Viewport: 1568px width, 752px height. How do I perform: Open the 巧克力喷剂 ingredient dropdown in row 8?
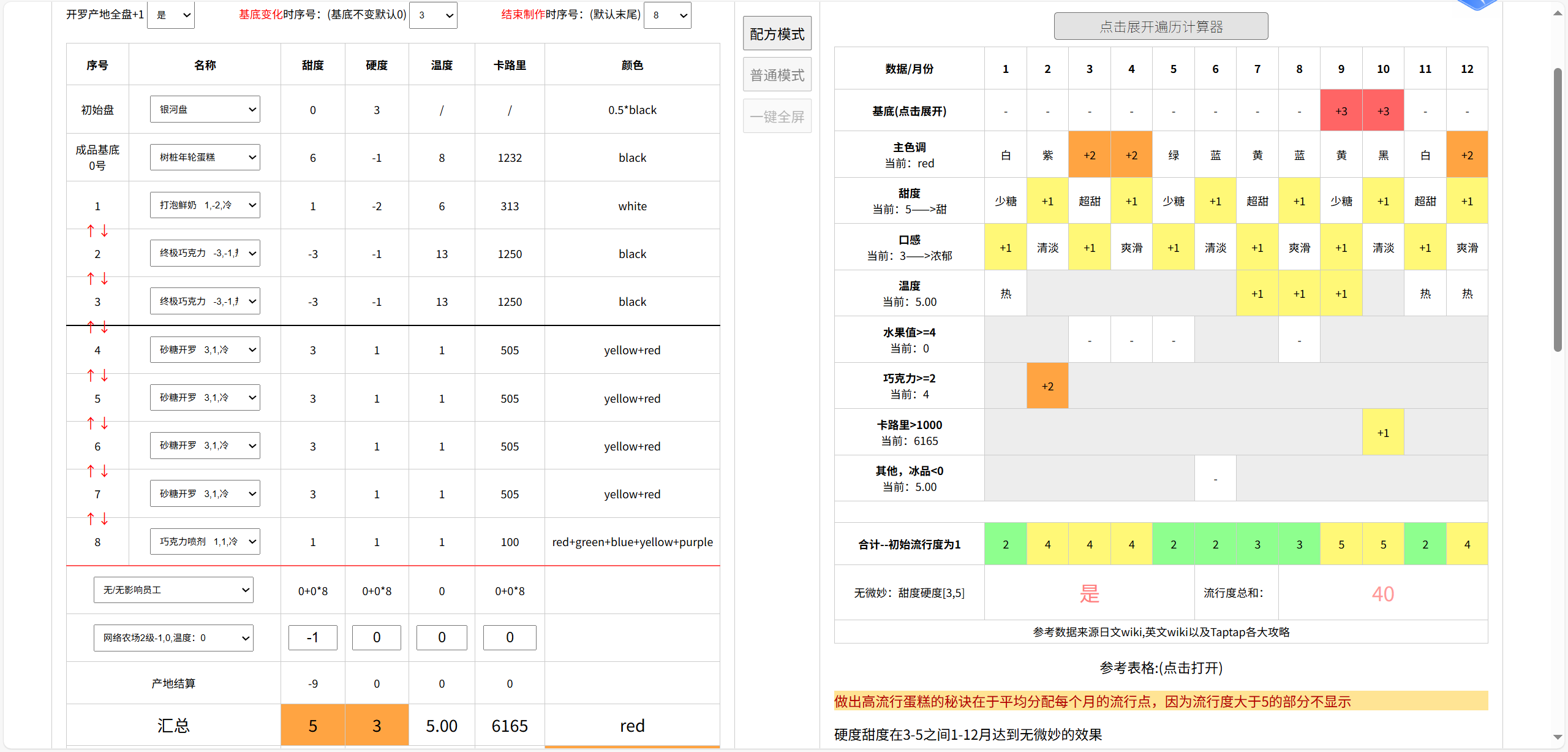click(x=205, y=542)
